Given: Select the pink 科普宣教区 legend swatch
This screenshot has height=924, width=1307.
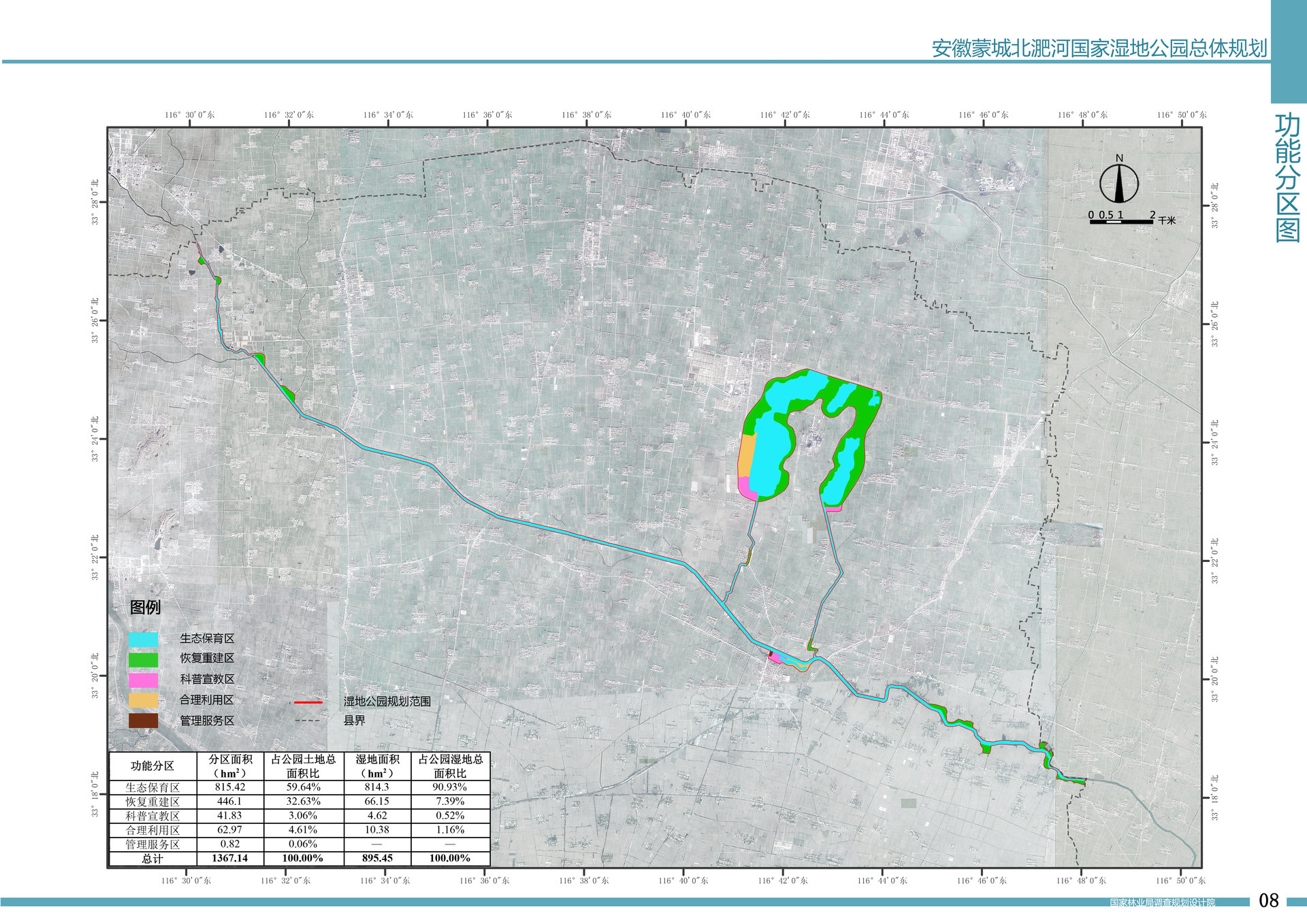Looking at the screenshot, I should [x=143, y=680].
